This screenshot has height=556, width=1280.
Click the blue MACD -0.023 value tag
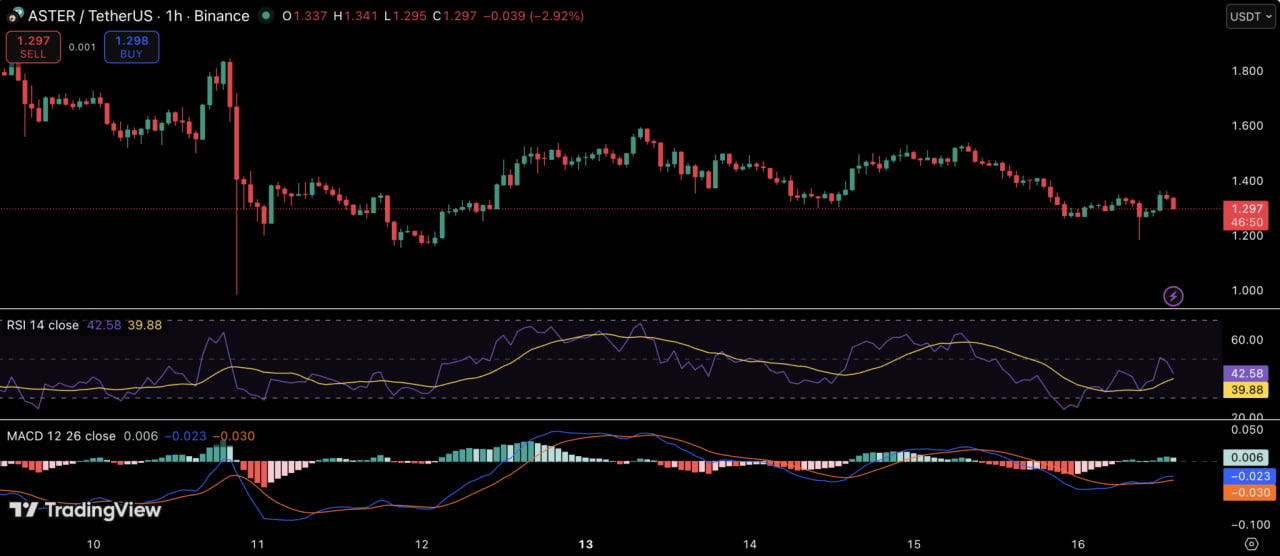click(1245, 476)
